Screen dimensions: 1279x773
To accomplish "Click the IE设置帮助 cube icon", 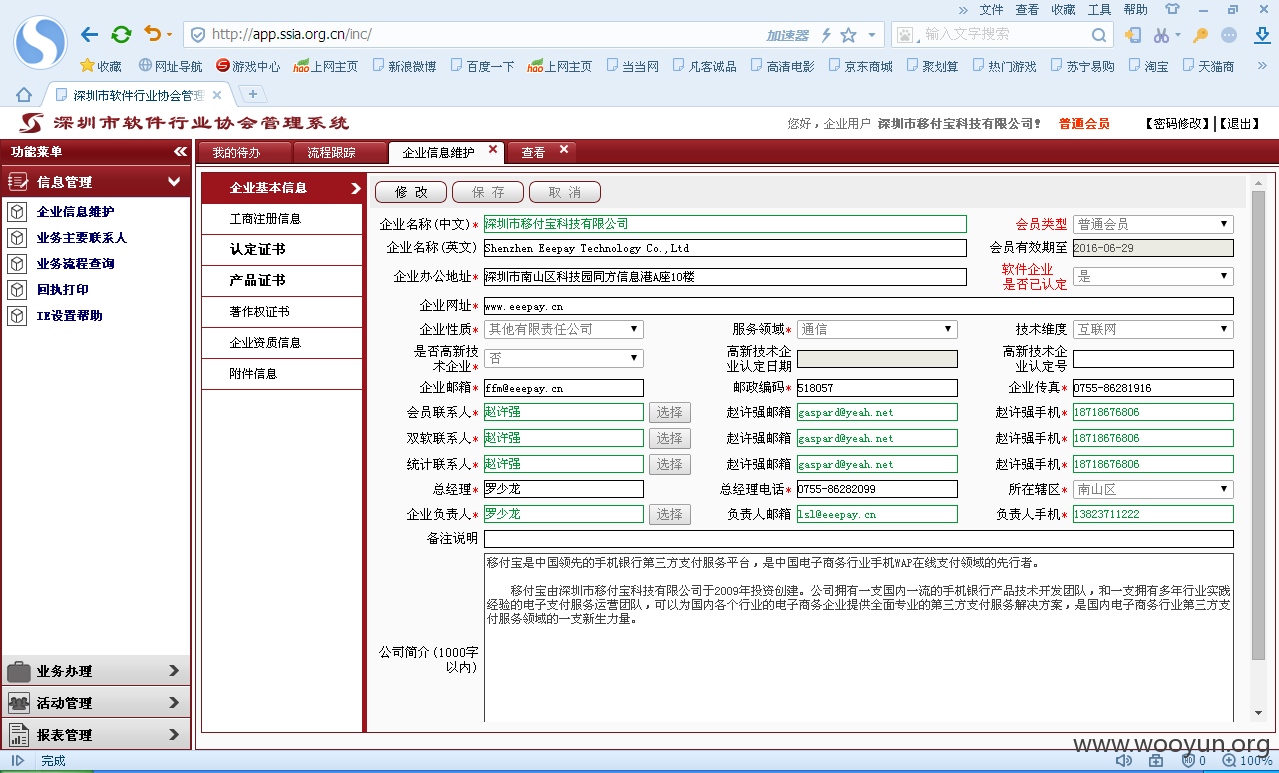I will pos(16,316).
